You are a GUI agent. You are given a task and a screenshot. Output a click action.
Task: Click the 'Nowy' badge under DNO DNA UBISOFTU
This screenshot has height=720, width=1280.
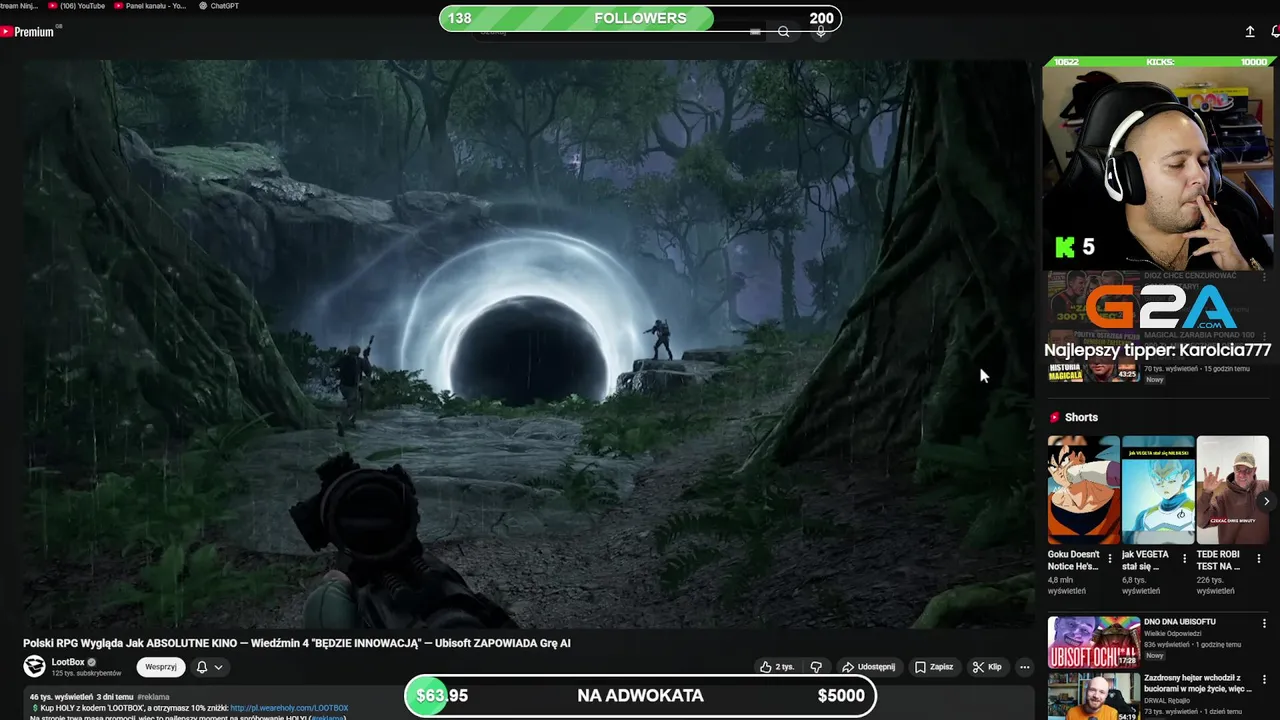click(1155, 656)
